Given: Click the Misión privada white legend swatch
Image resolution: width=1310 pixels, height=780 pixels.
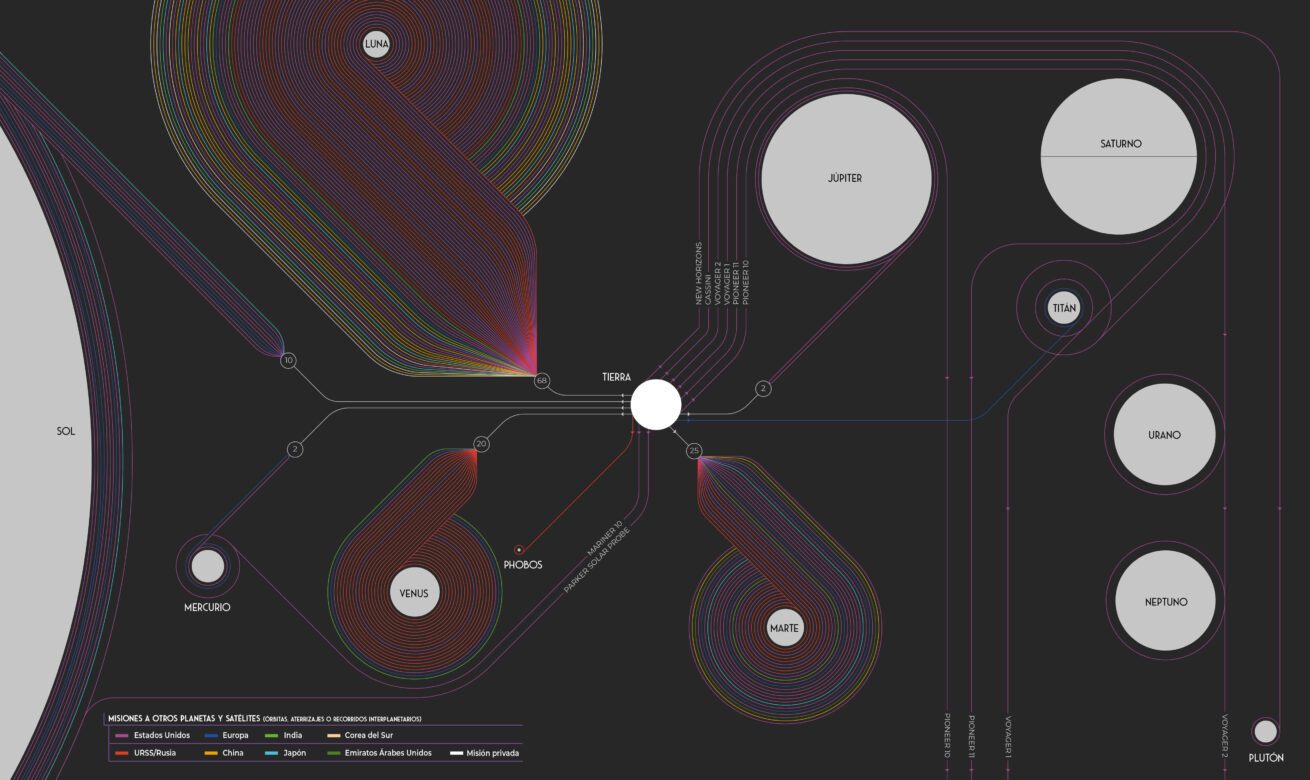Looking at the screenshot, I should (456, 753).
